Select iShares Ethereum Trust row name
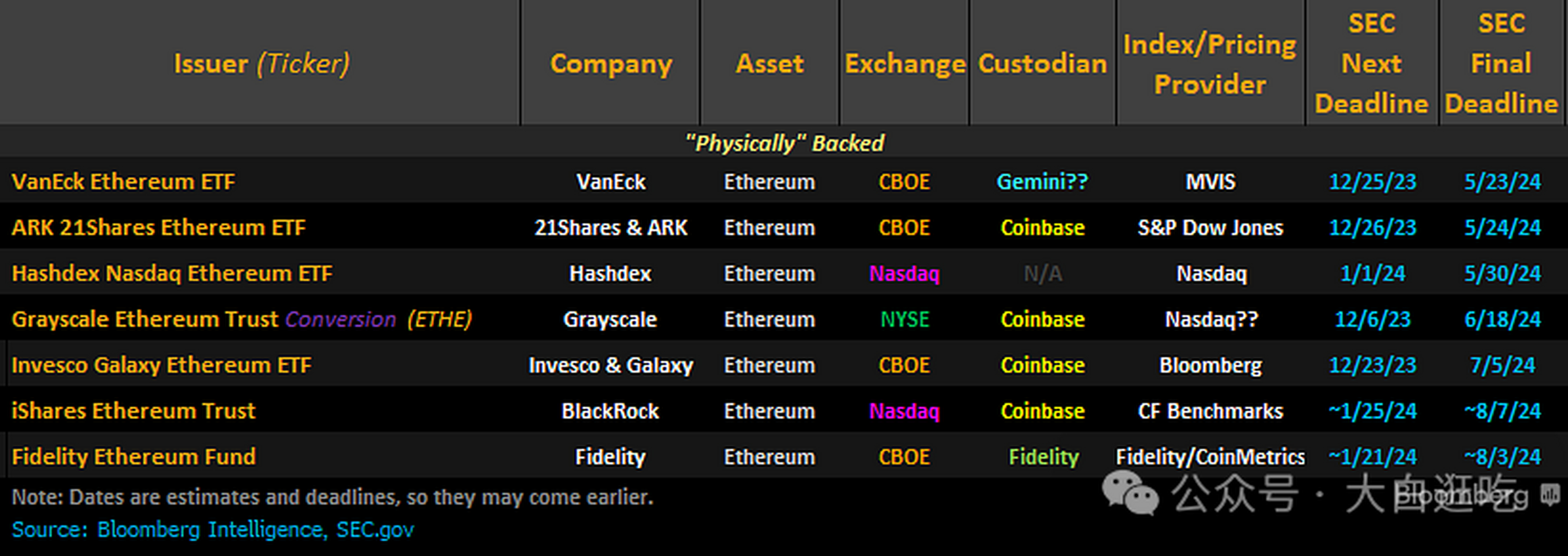The height and width of the screenshot is (556, 1568). tap(133, 410)
